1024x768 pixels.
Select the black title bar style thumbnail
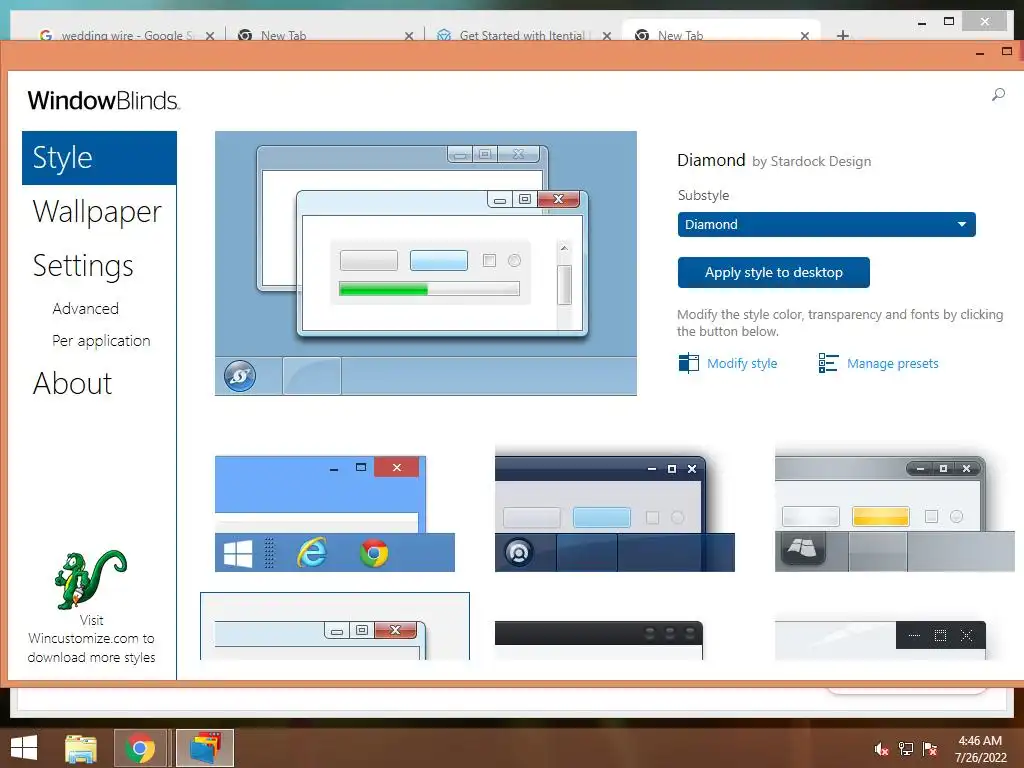pyautogui.click(x=599, y=640)
